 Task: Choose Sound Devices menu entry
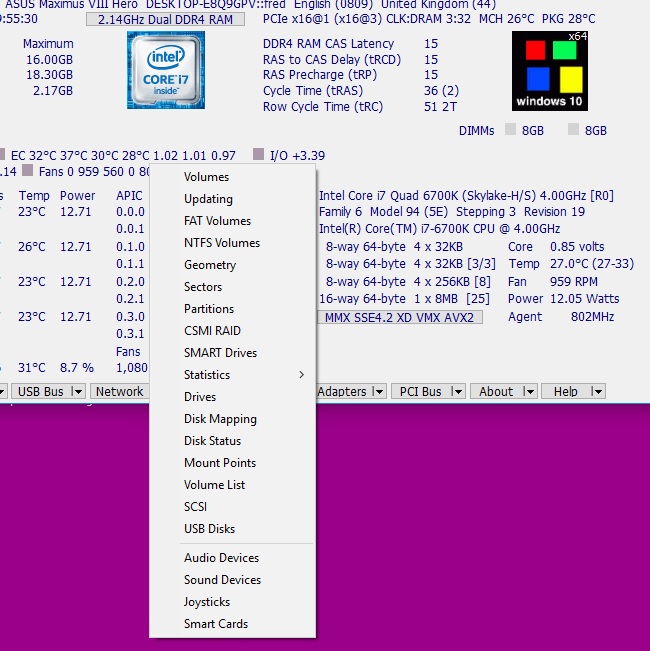coord(232,580)
